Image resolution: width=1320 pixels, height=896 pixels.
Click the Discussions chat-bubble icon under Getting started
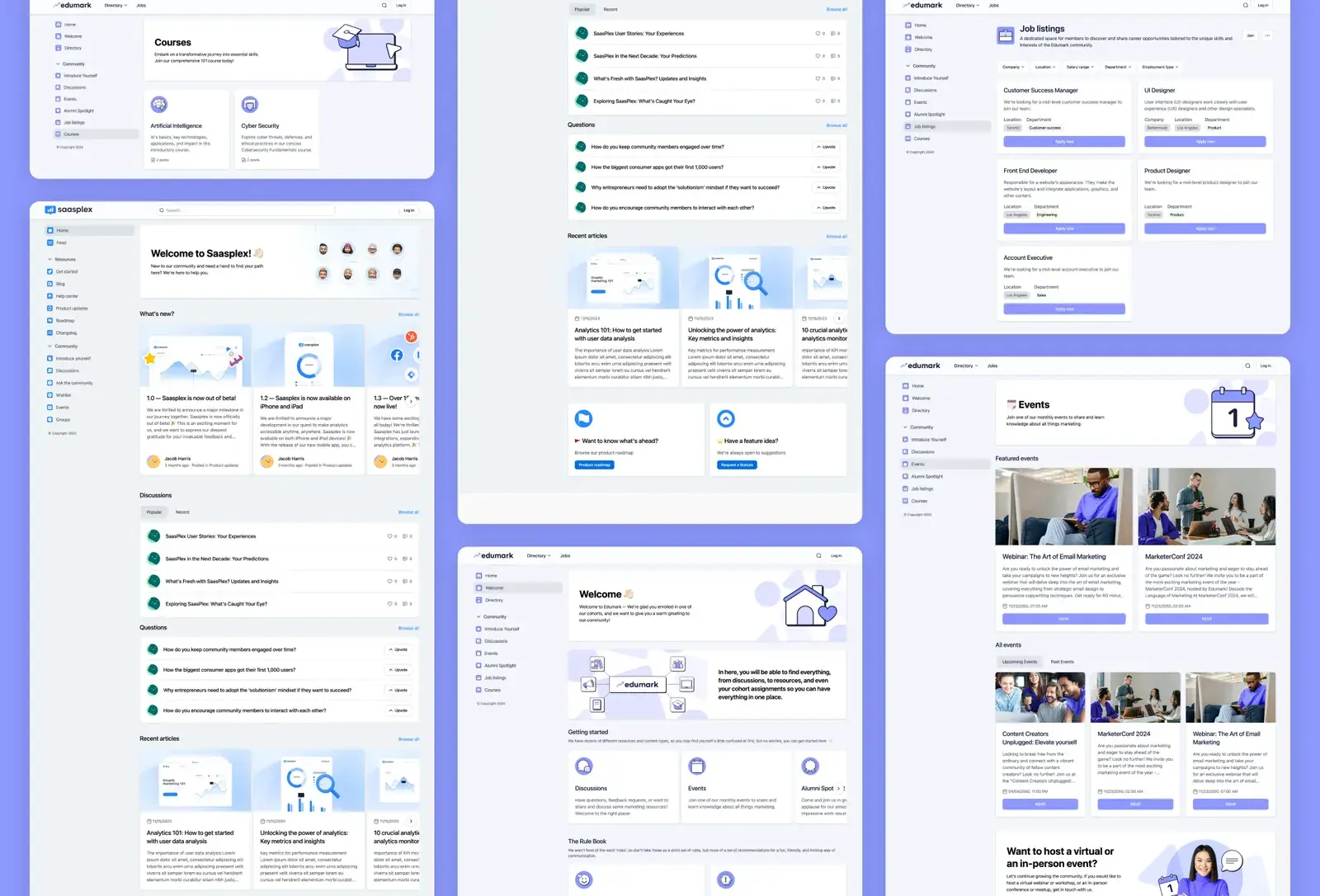click(x=584, y=766)
